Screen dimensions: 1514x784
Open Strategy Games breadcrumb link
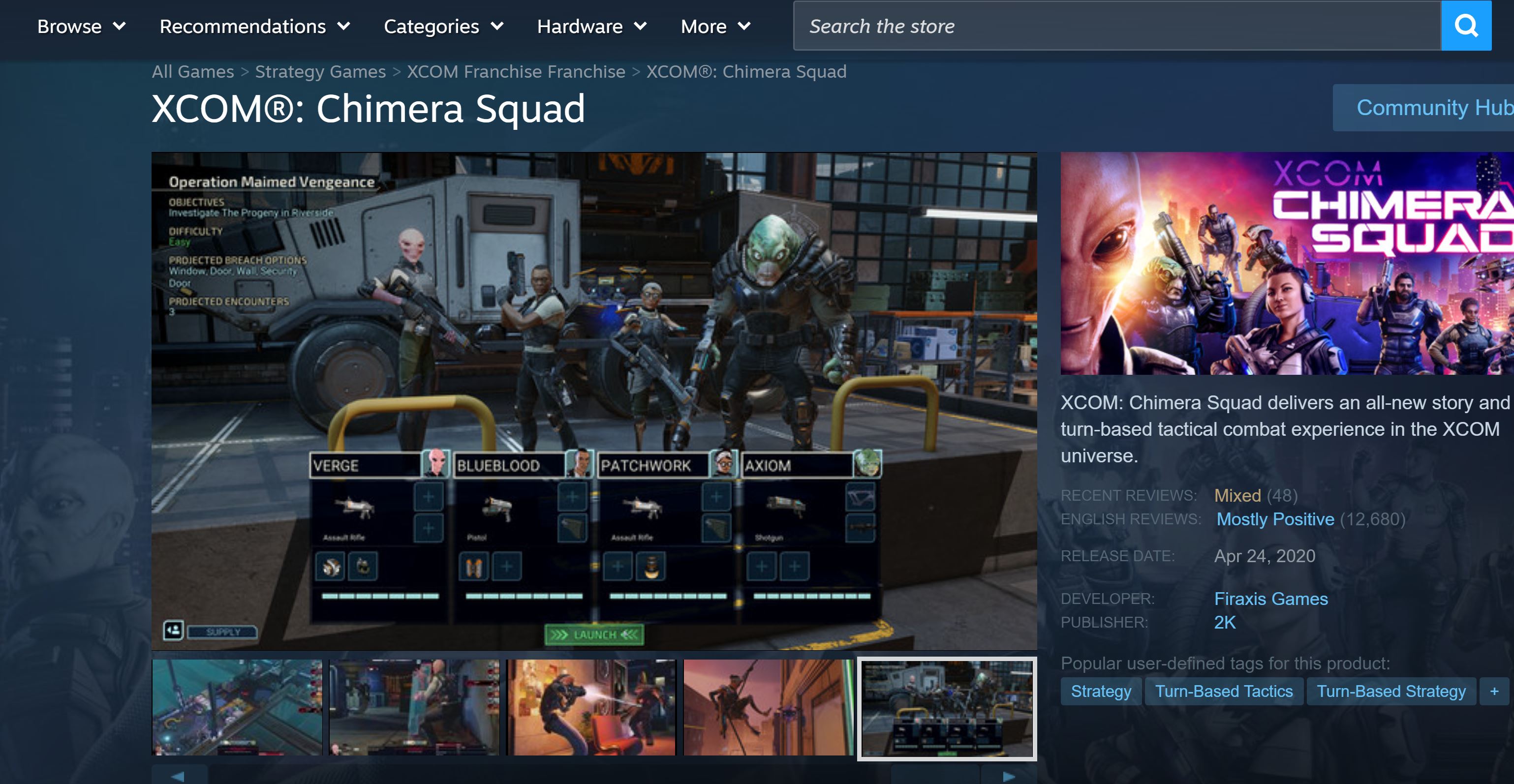tap(320, 72)
